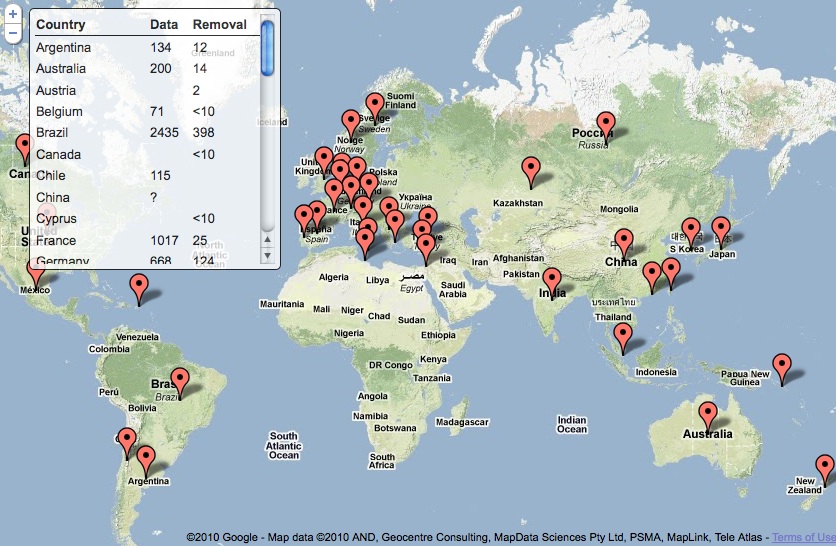This screenshot has width=836, height=546.
Task: Click the marker near Papua New Guinea
Action: [782, 366]
